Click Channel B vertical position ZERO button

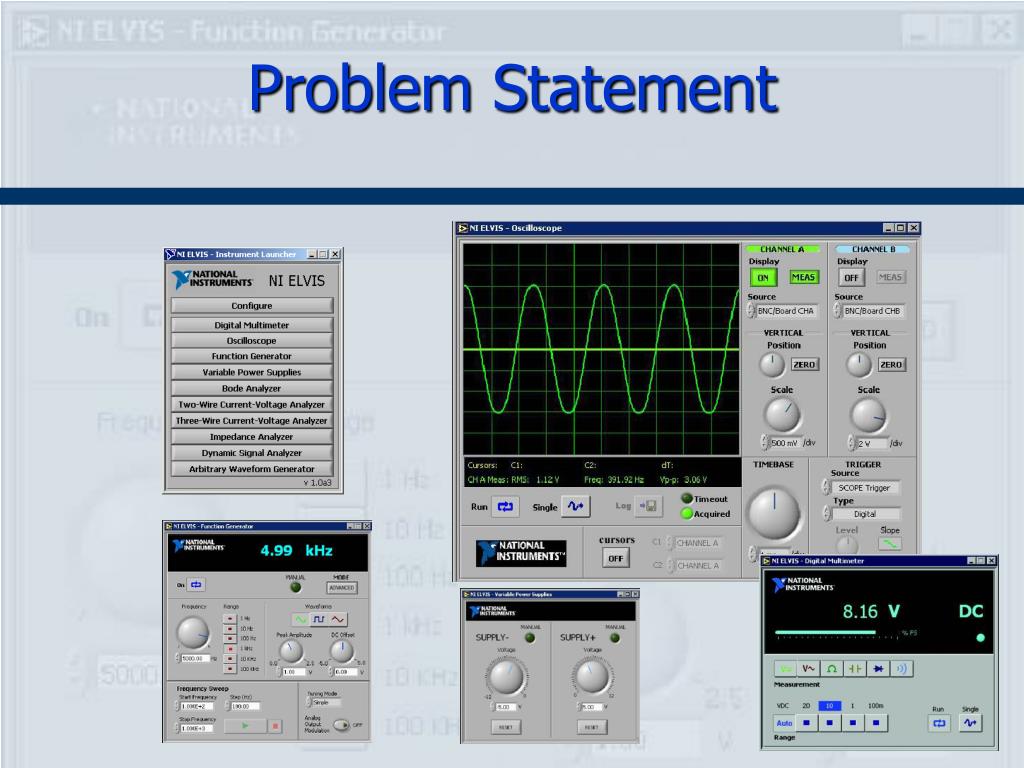click(x=891, y=365)
